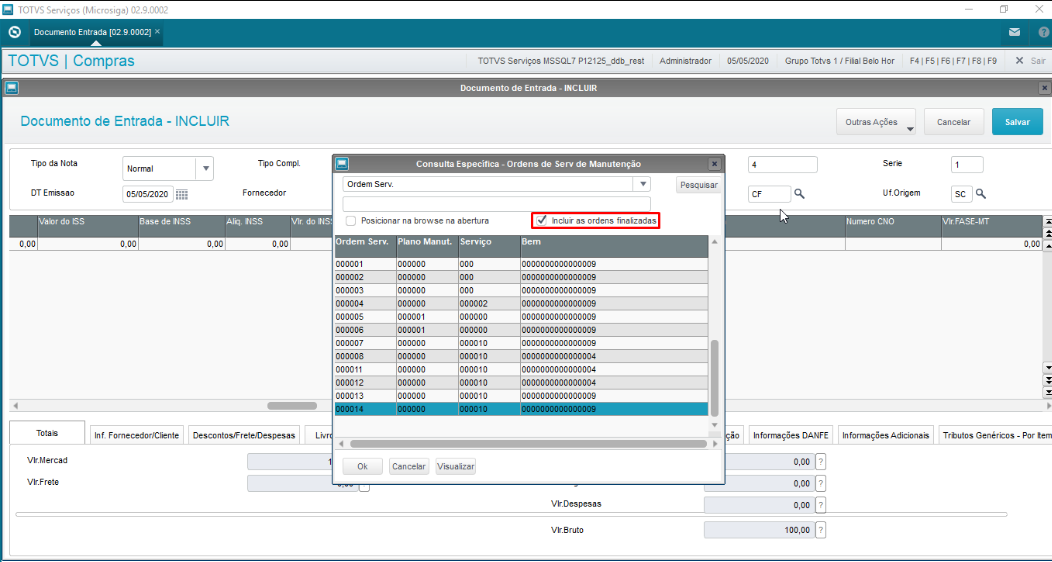Switch to the Totais tab
Screen dimensions: 1052x562
click(47, 434)
